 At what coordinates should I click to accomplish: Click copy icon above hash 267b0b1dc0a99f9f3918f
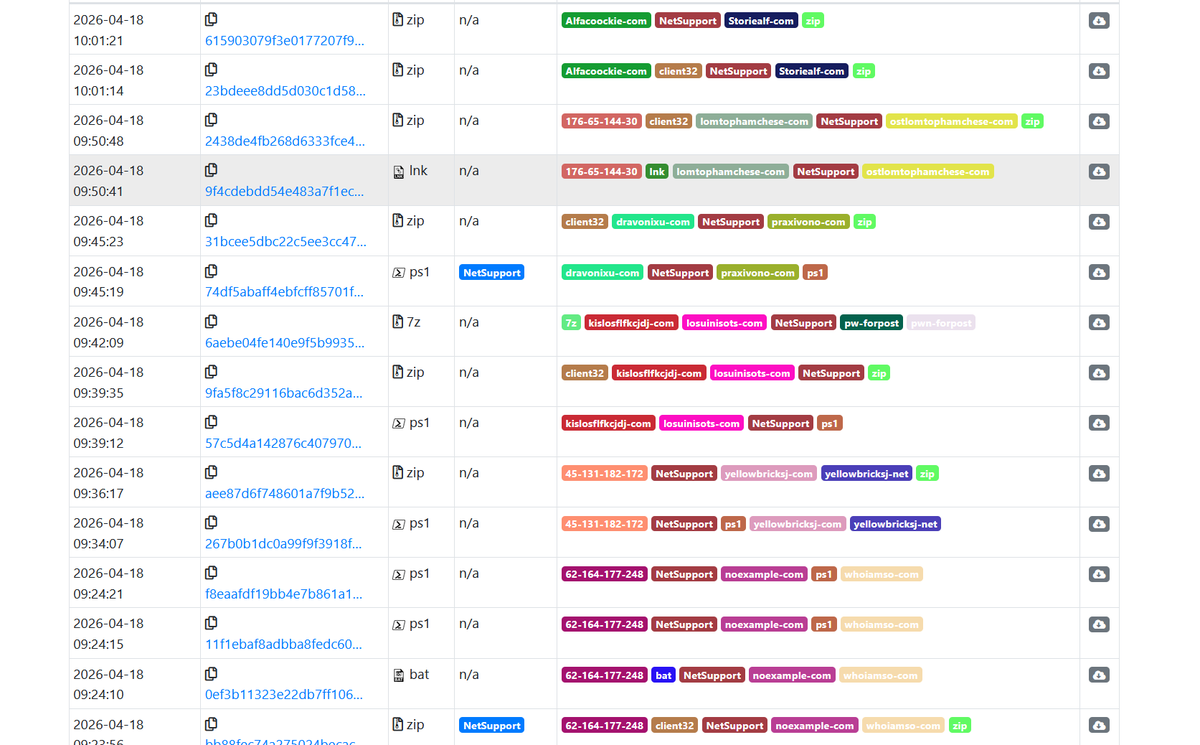(211, 523)
